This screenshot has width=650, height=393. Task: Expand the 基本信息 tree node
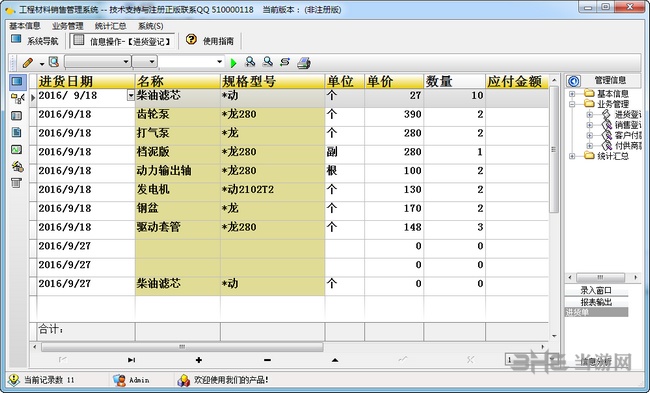[x=572, y=94]
